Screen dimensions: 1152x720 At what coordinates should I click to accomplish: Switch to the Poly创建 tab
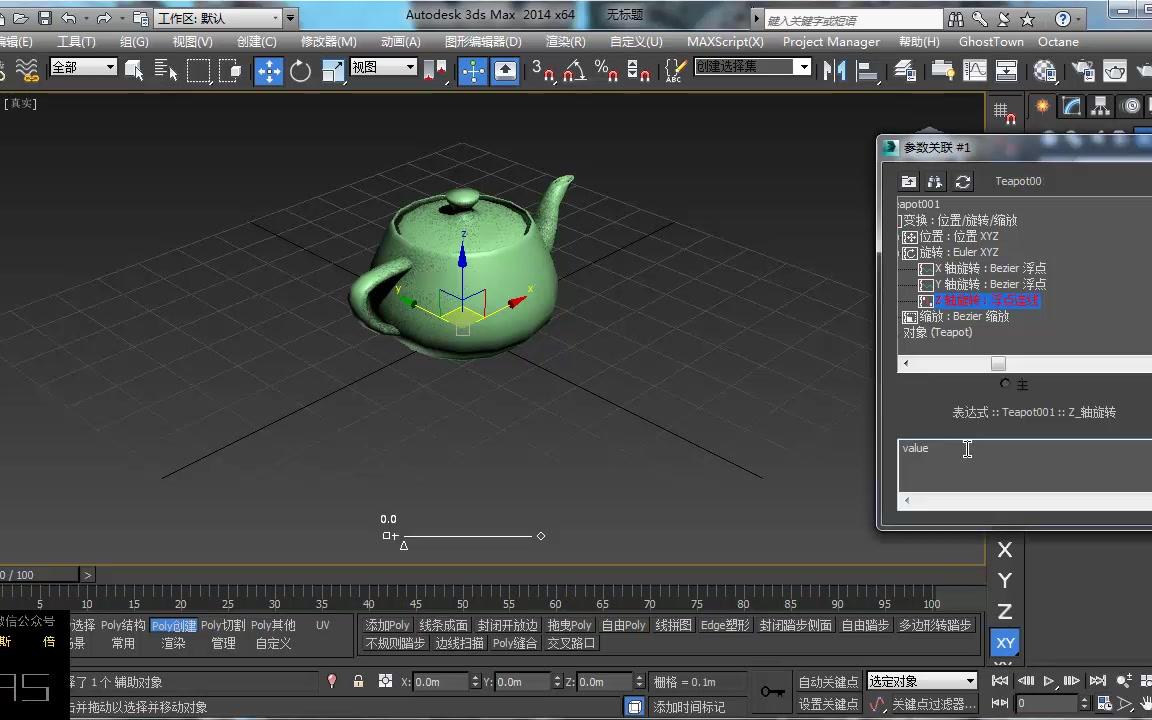(174, 625)
